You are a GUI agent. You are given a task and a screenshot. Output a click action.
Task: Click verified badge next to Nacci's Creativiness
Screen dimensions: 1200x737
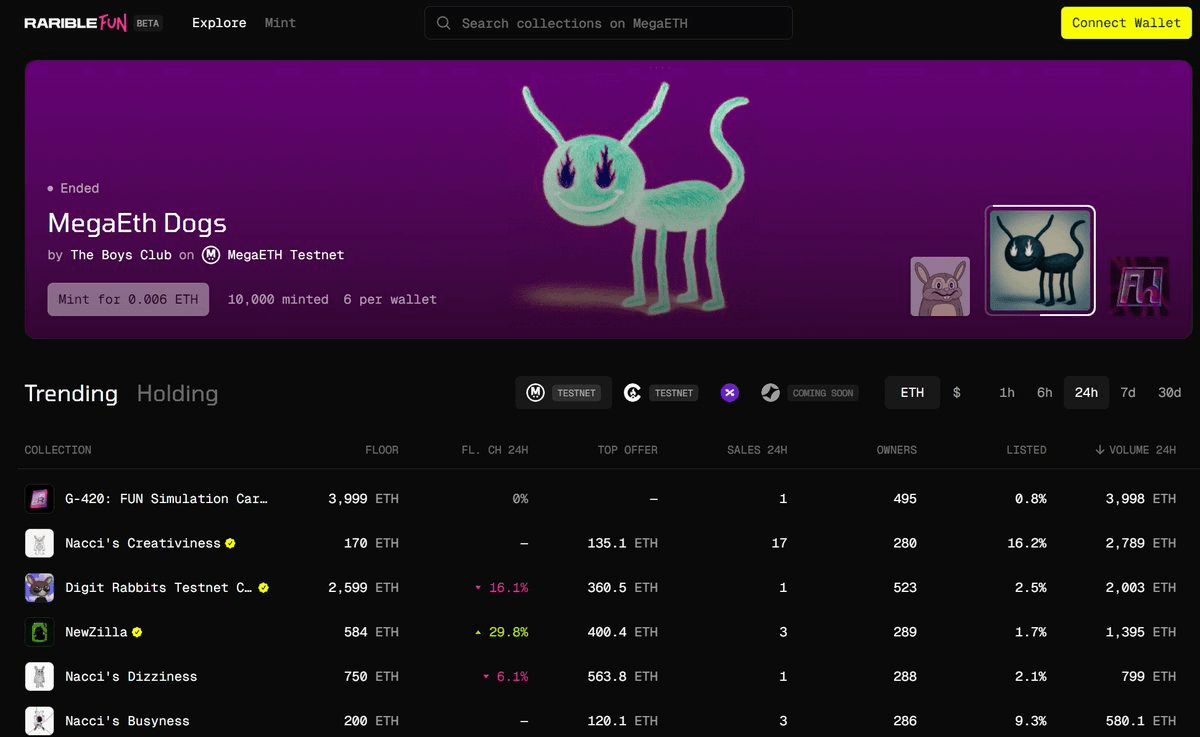[x=230, y=543]
